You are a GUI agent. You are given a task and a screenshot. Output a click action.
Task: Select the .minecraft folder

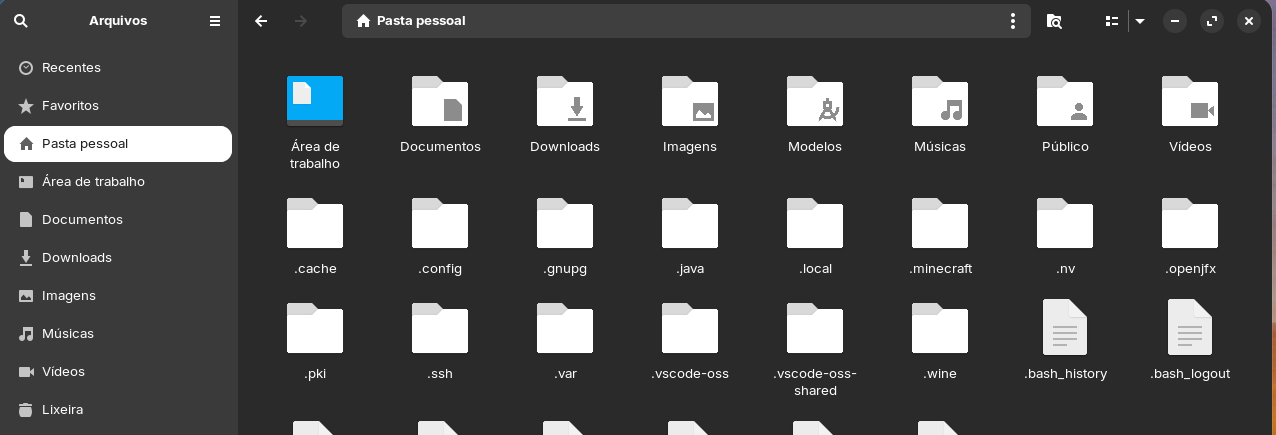[940, 223]
